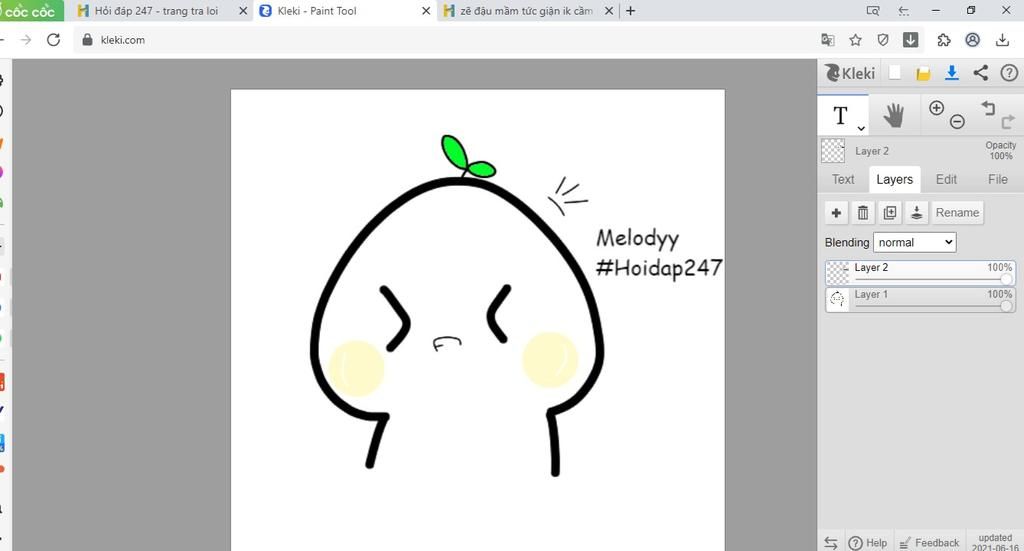Expand the small arrow beside the Text tool
Image resolution: width=1024 pixels, height=551 pixels.
pos(861,128)
